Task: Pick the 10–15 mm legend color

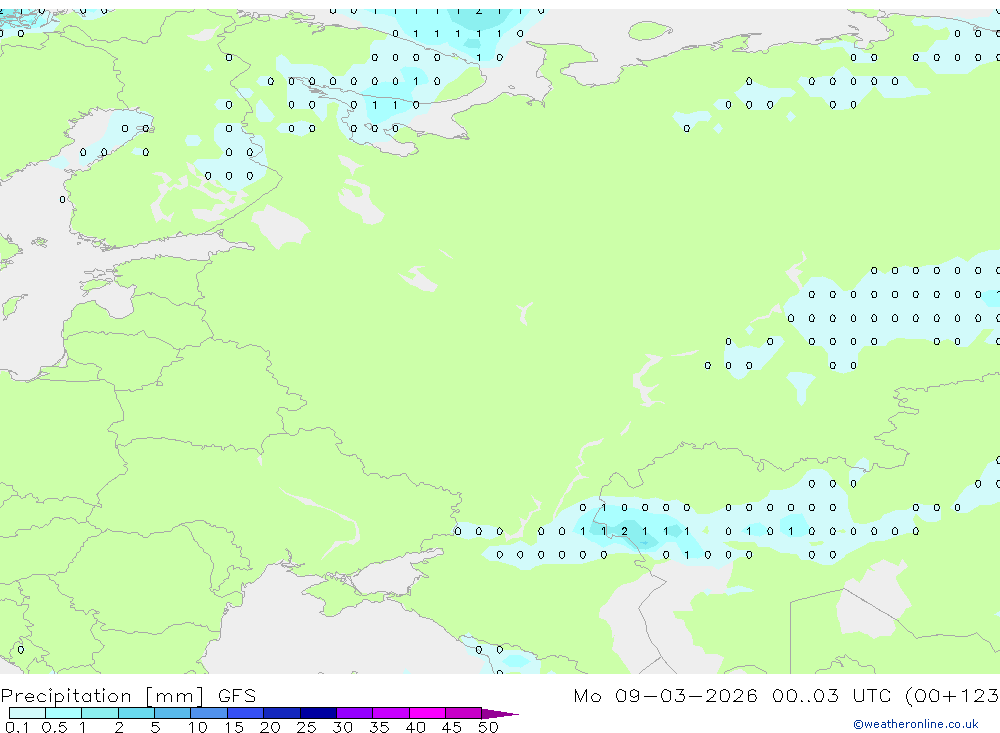Action: (x=209, y=713)
